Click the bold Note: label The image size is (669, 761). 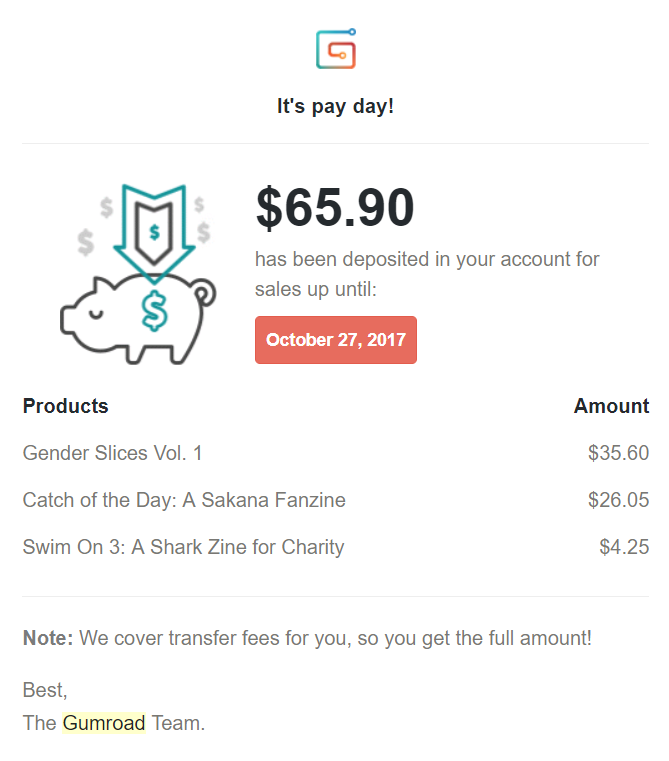(x=48, y=637)
